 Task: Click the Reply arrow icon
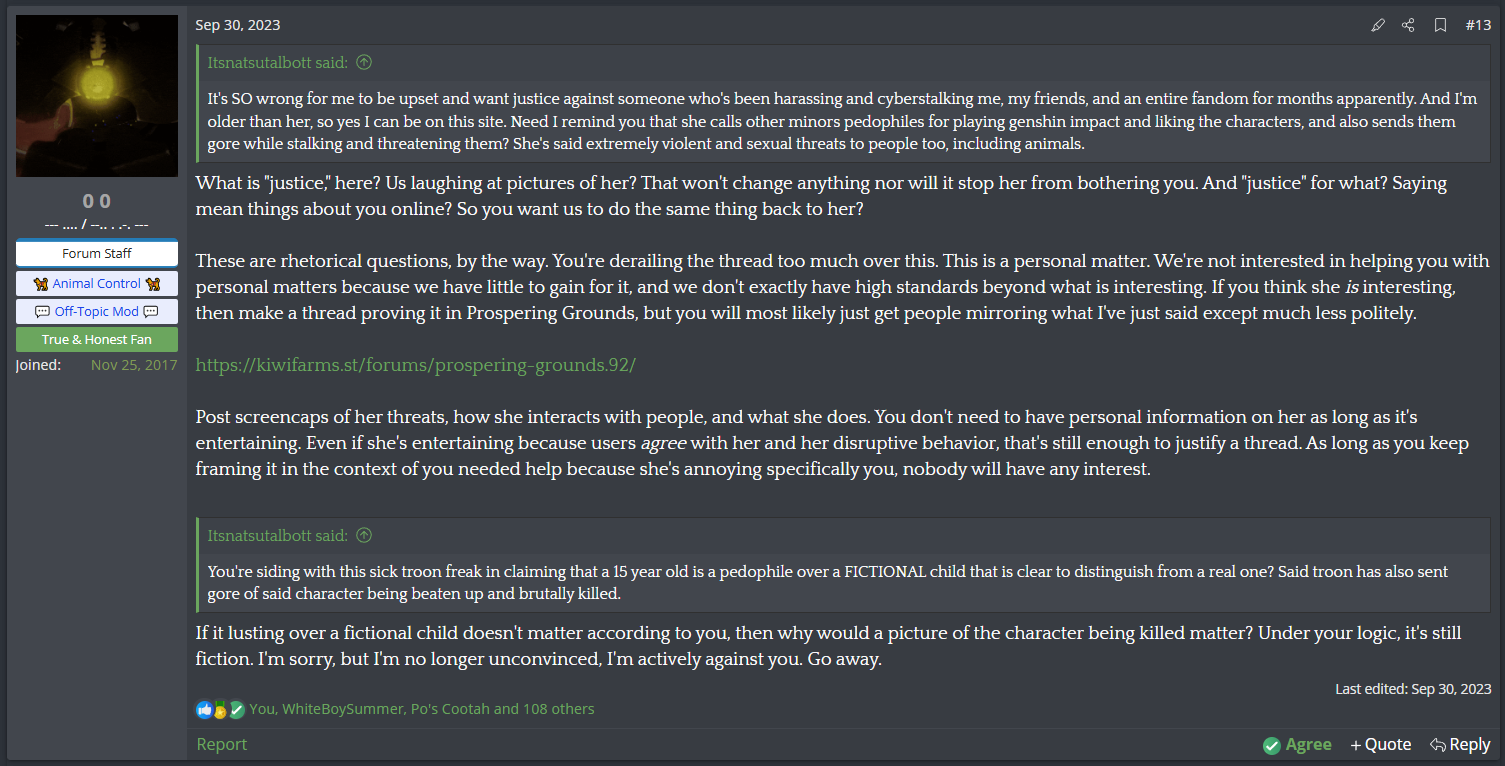pos(1437,744)
